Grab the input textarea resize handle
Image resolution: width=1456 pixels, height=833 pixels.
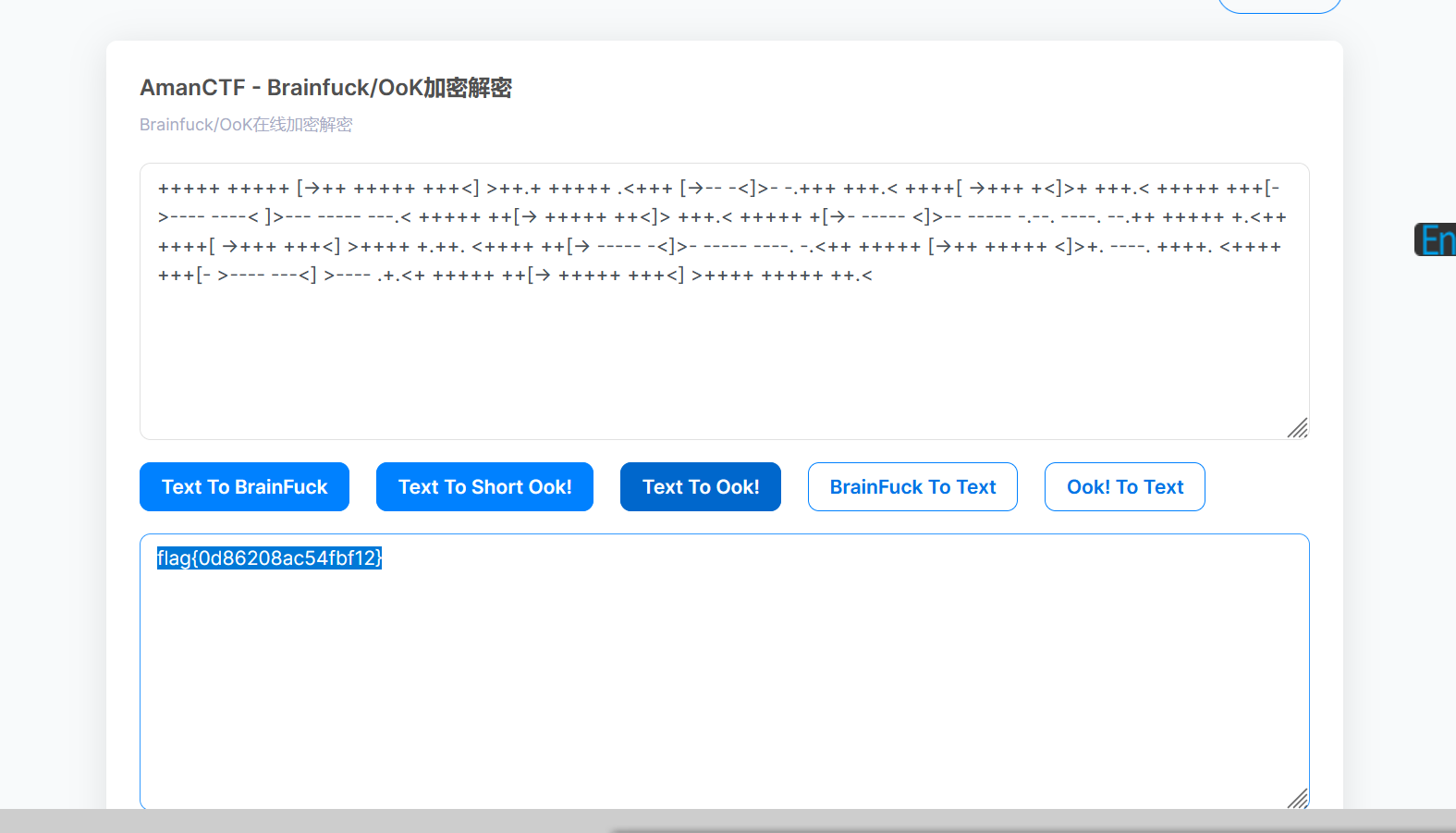(x=1298, y=428)
